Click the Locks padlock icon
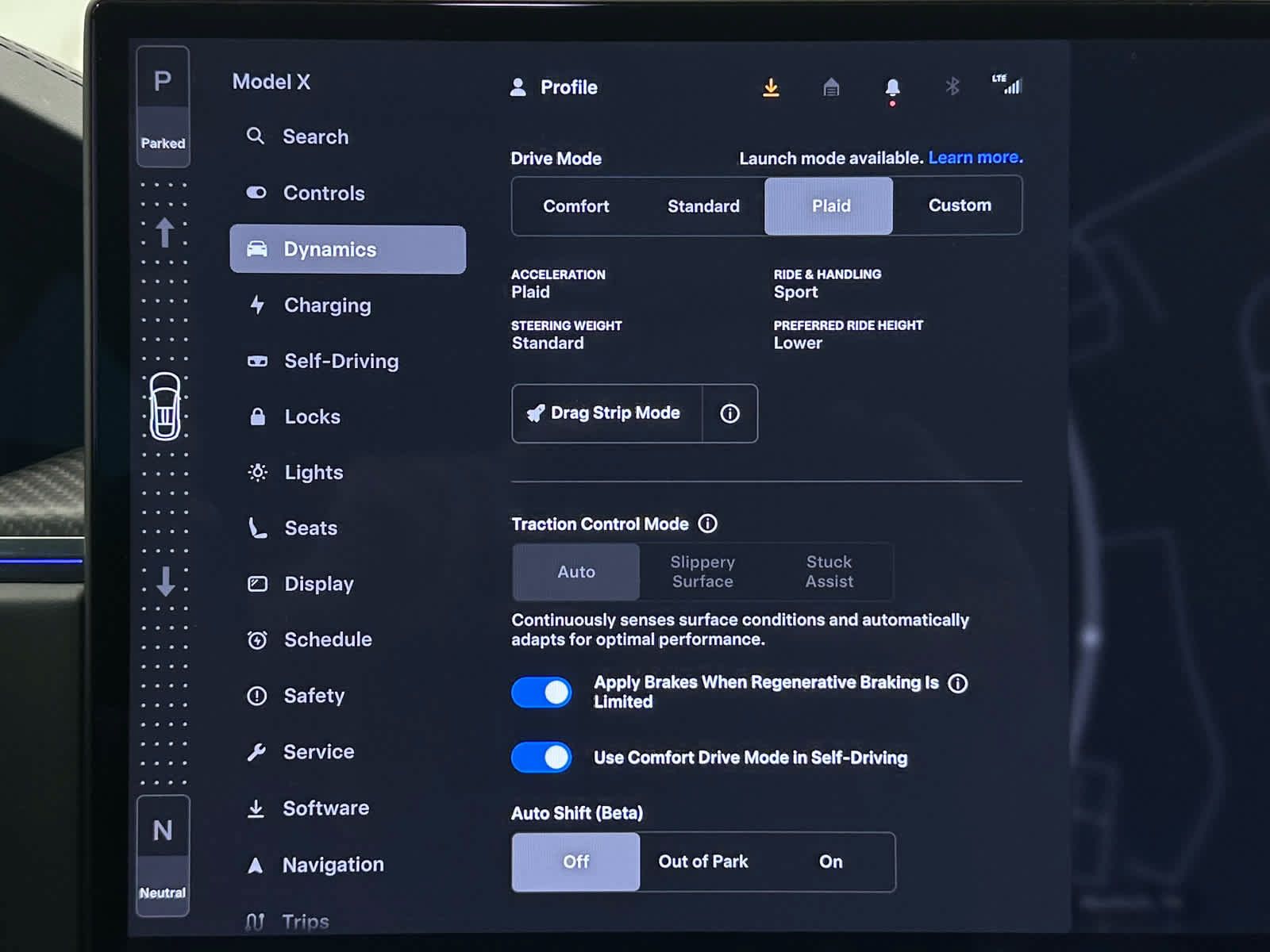Viewport: 1270px width, 952px height. click(x=258, y=417)
